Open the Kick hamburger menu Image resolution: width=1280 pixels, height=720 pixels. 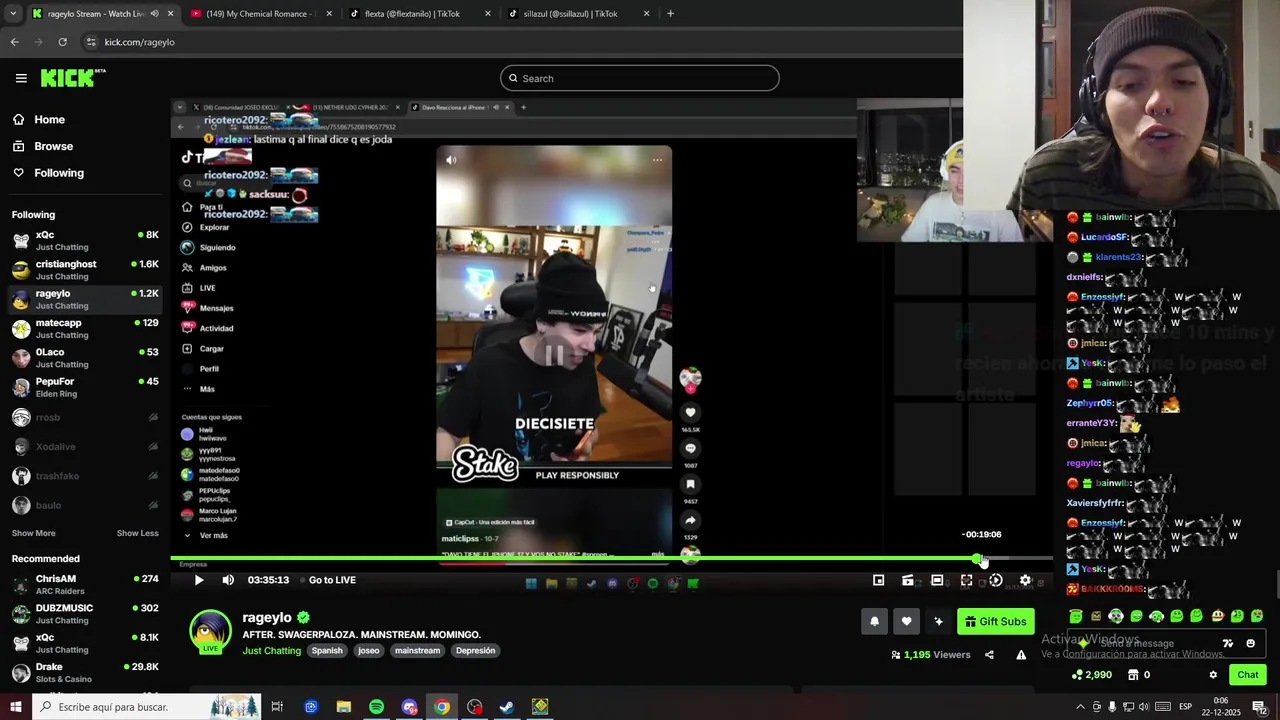pos(21,78)
